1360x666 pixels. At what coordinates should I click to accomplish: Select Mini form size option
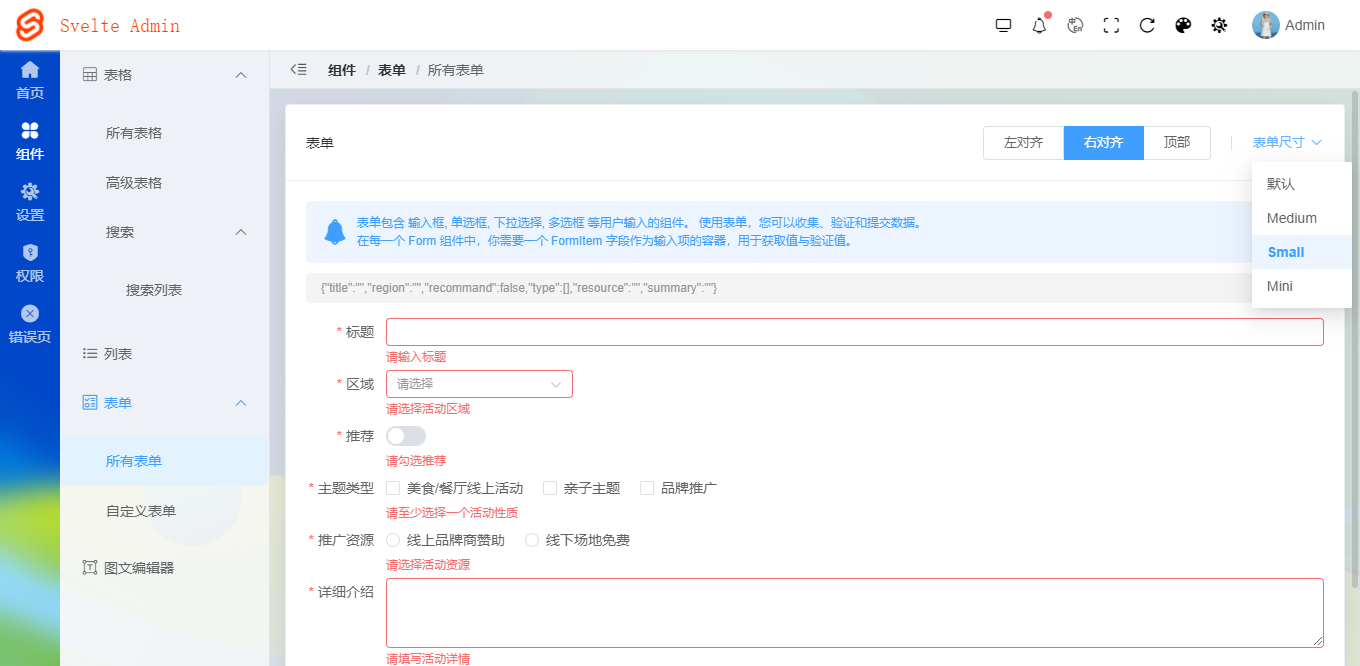tap(1279, 286)
